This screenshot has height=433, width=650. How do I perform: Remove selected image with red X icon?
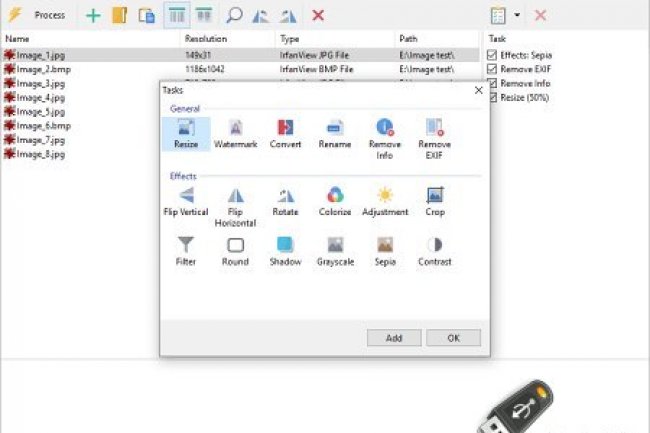tap(318, 16)
